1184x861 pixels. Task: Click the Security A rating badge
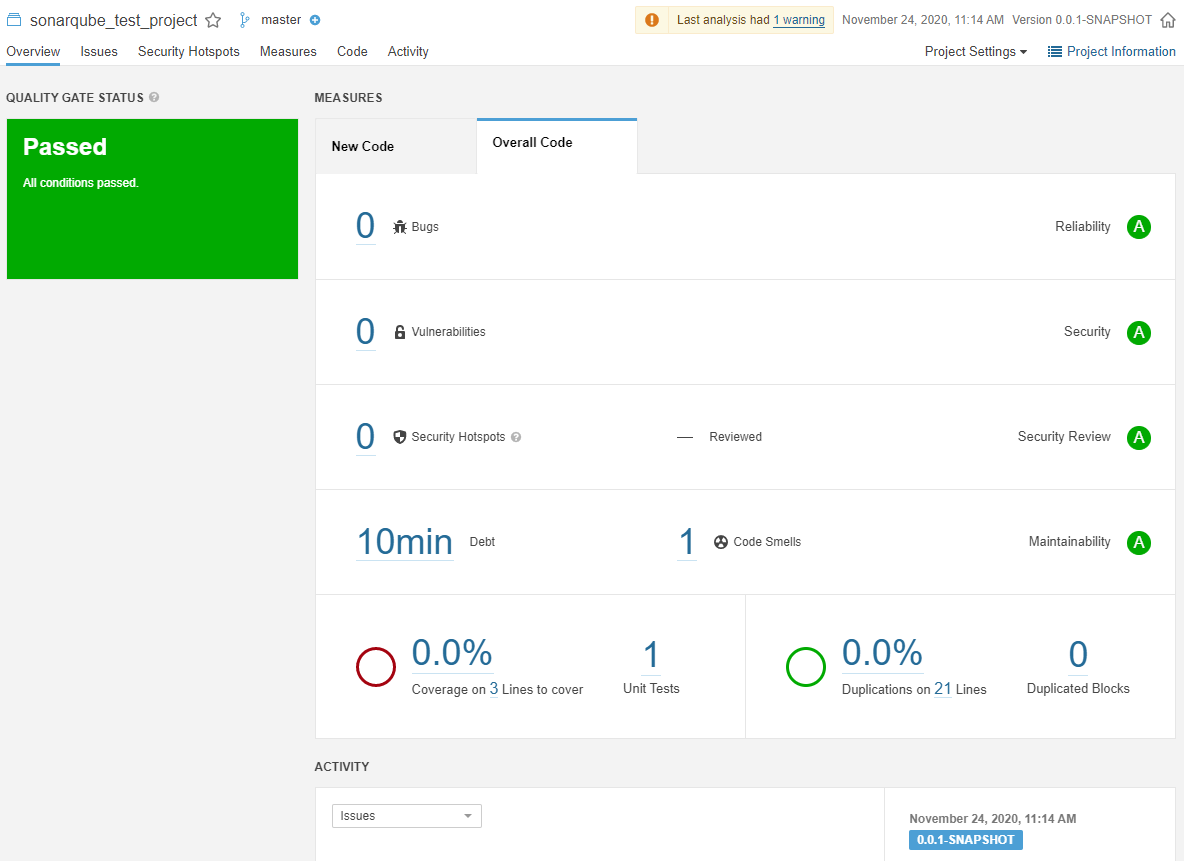tap(1139, 332)
